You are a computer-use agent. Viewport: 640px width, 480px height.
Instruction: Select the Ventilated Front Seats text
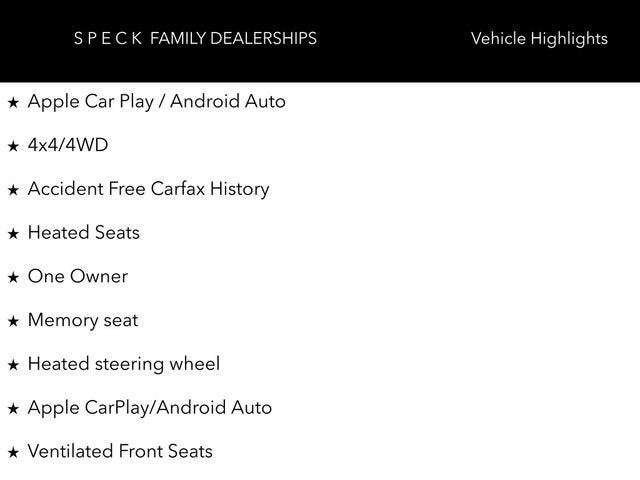point(120,452)
